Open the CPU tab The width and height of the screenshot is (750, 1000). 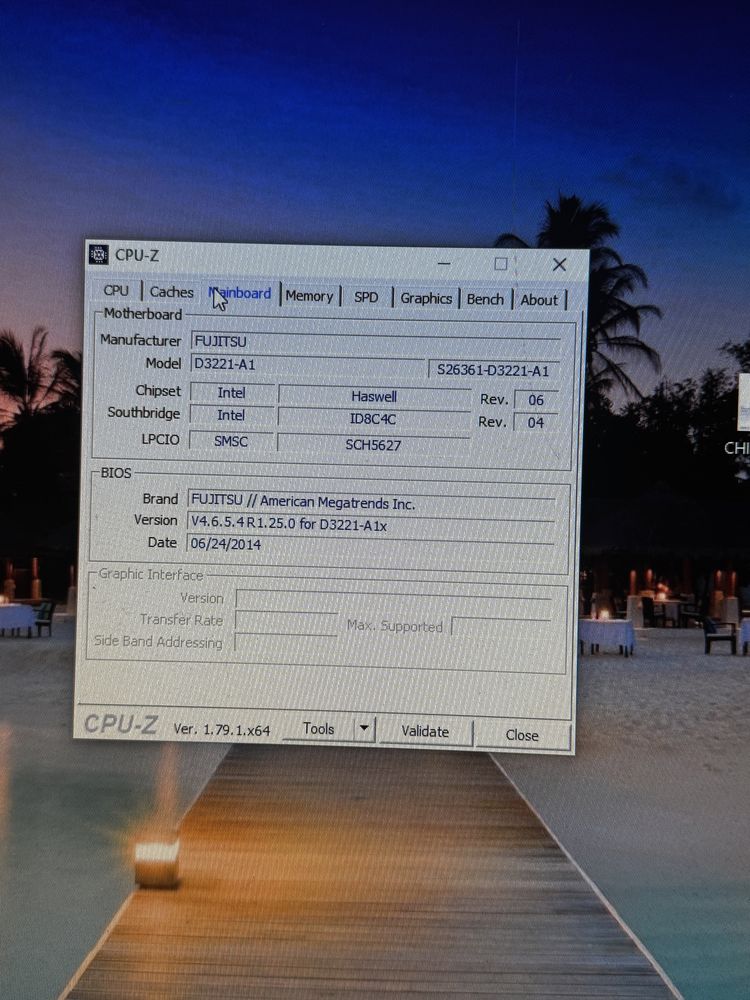pyautogui.click(x=116, y=291)
